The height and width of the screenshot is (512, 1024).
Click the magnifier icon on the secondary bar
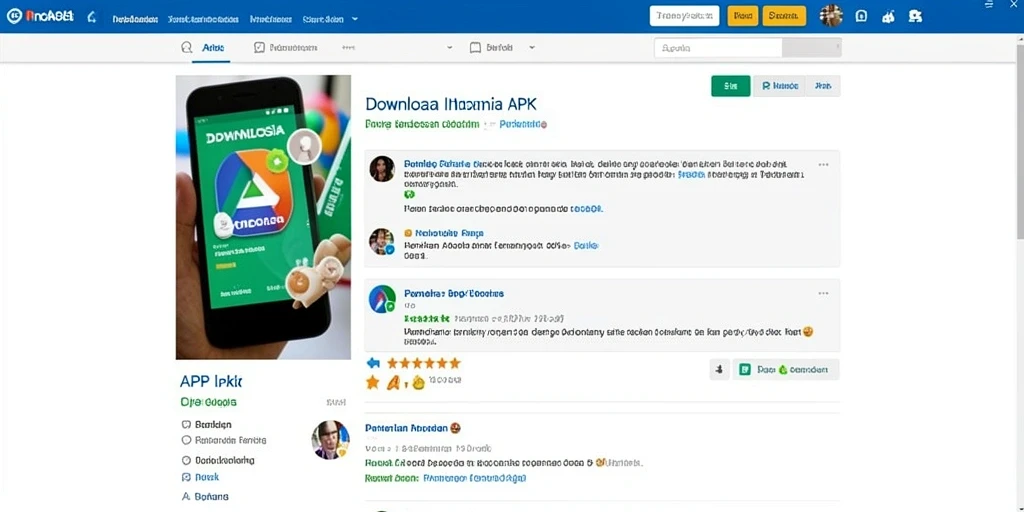186,48
